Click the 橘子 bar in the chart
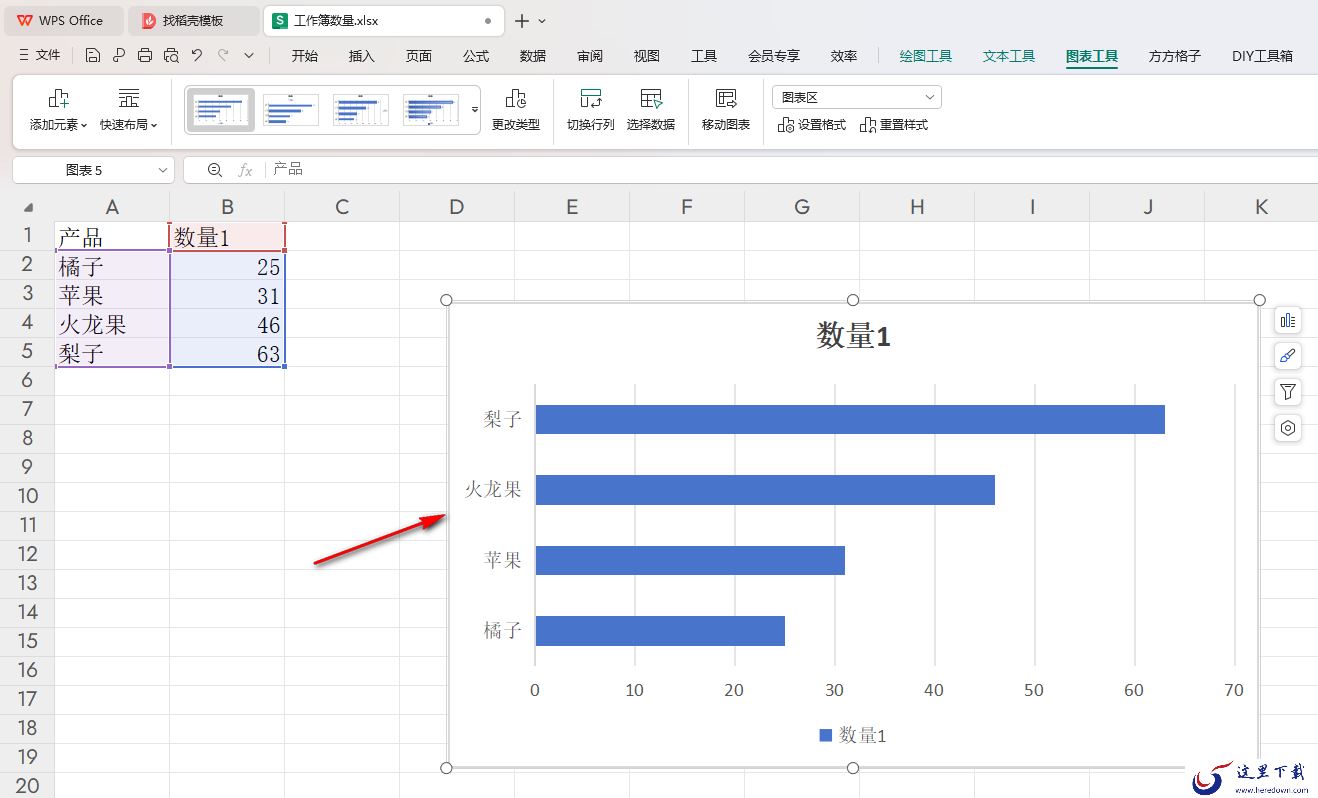The width and height of the screenshot is (1318, 798). click(x=660, y=631)
